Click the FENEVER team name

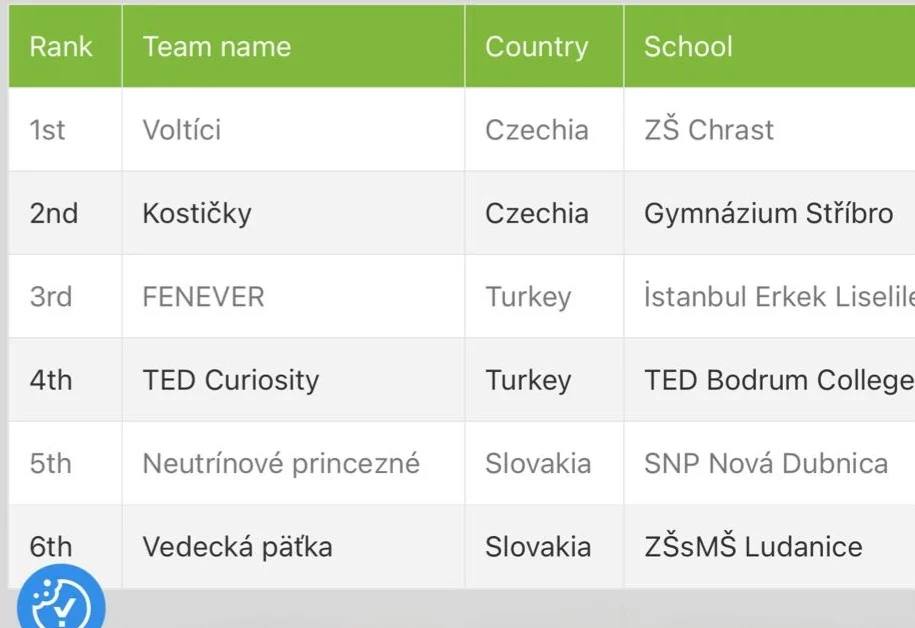coord(203,297)
